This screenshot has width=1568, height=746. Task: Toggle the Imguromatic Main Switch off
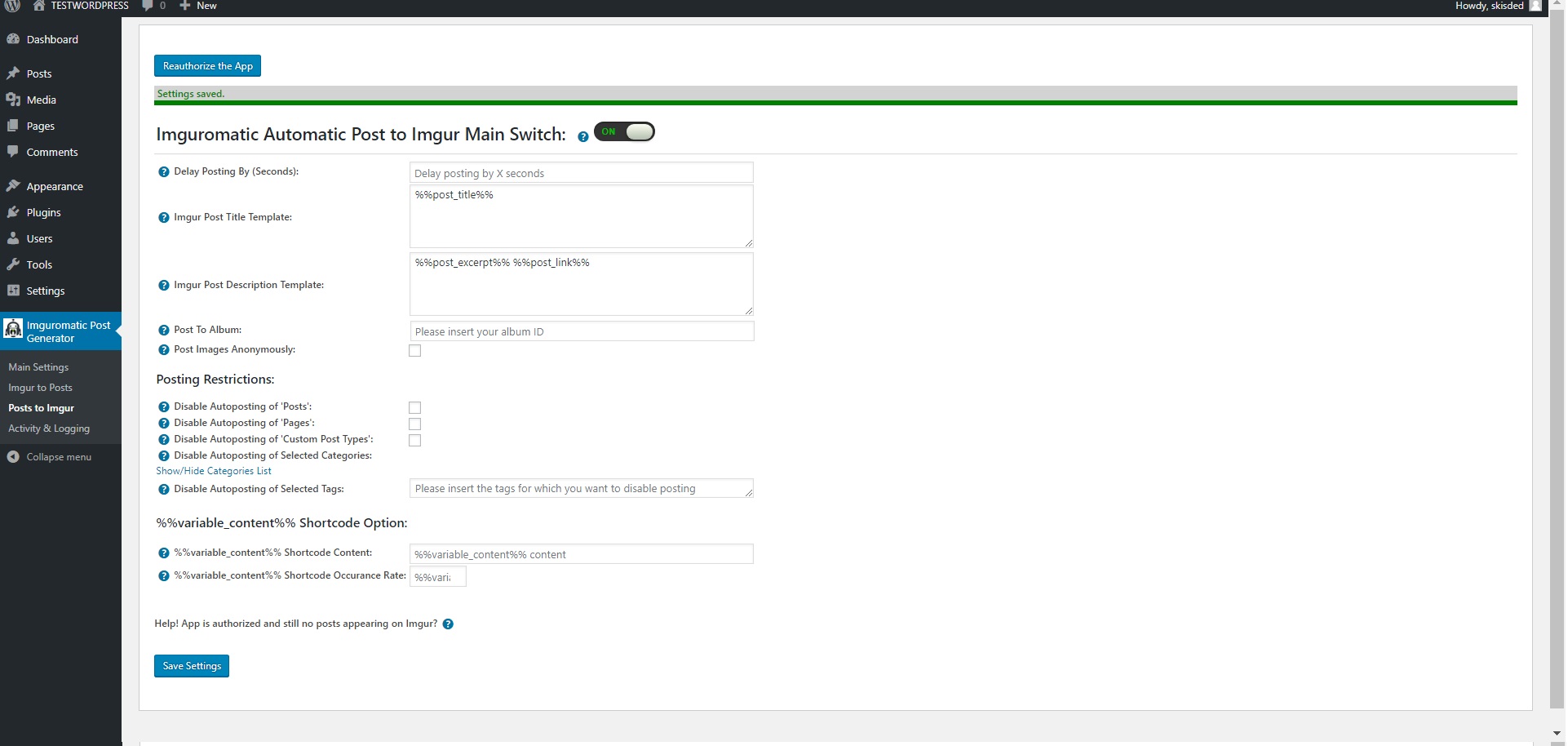(x=624, y=131)
